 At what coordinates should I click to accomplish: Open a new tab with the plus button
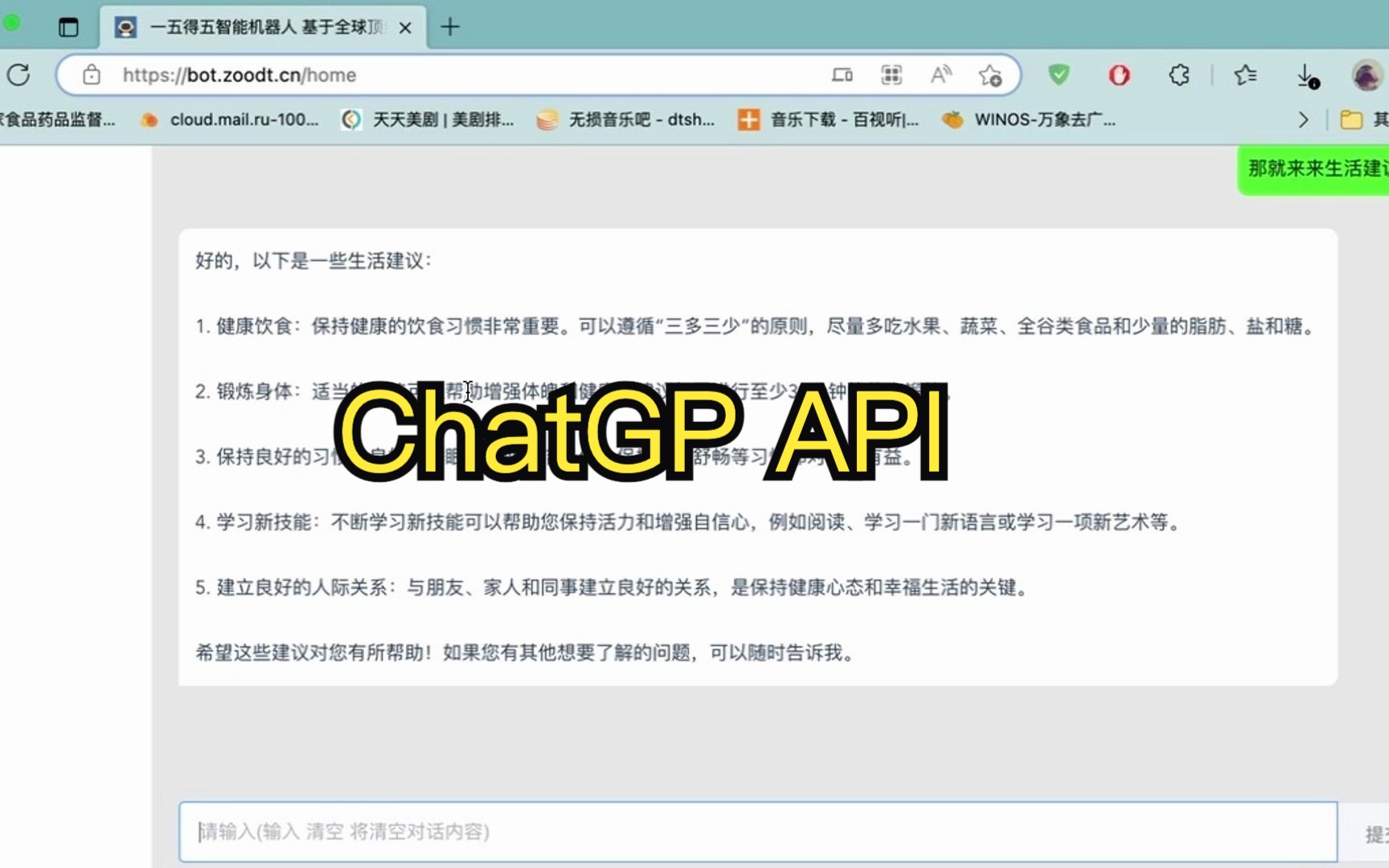tap(449, 27)
